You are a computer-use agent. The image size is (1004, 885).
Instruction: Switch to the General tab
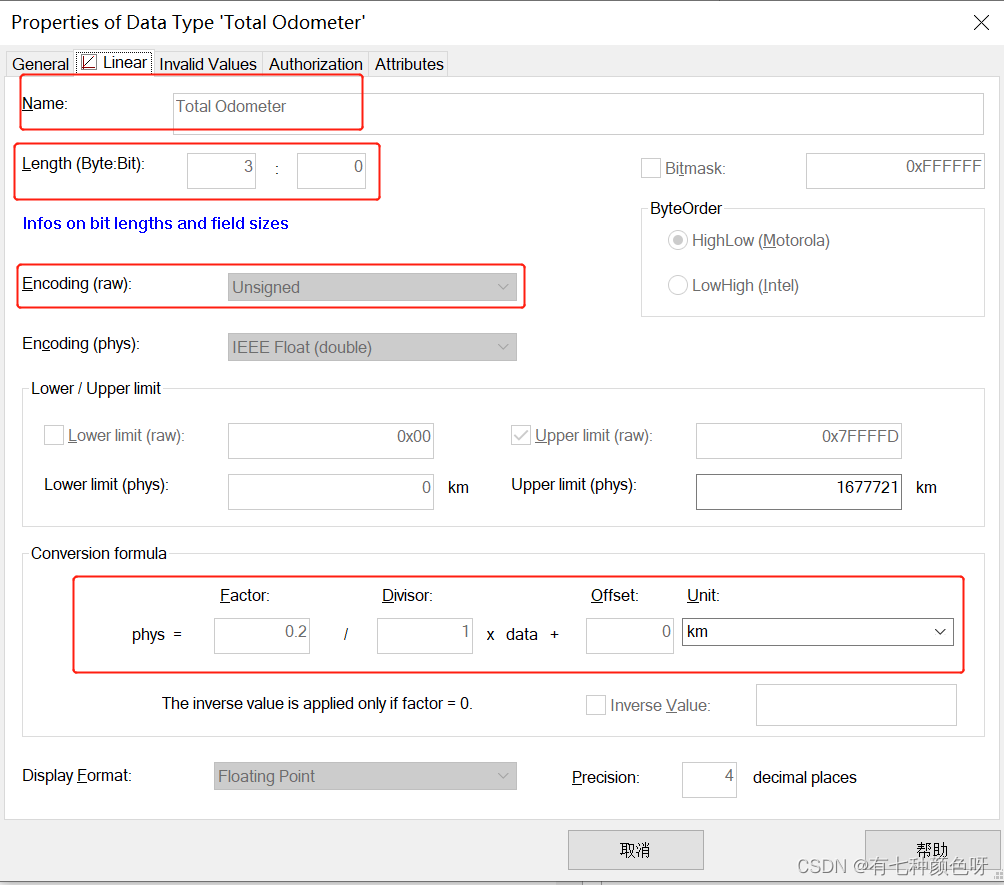(40, 64)
